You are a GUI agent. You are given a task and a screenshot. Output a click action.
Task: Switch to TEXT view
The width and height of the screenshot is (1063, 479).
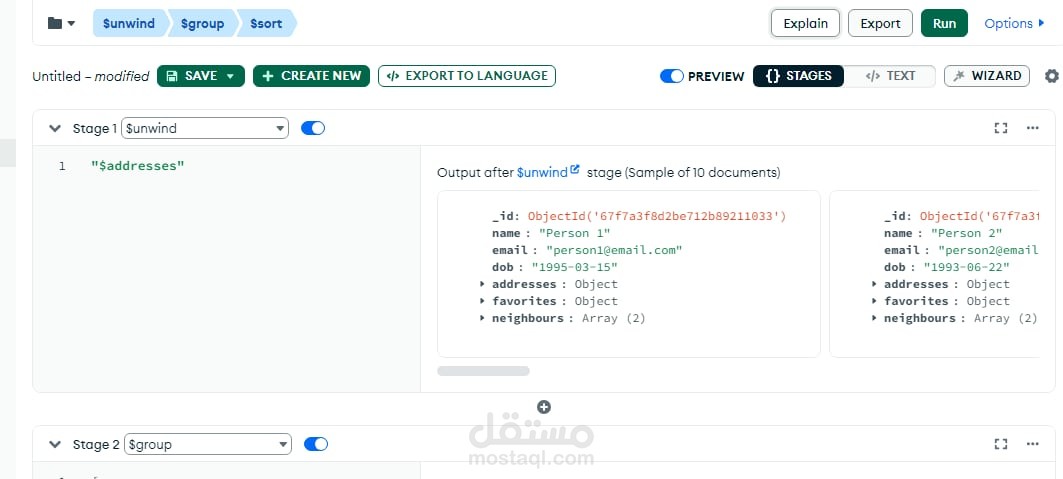(890, 76)
